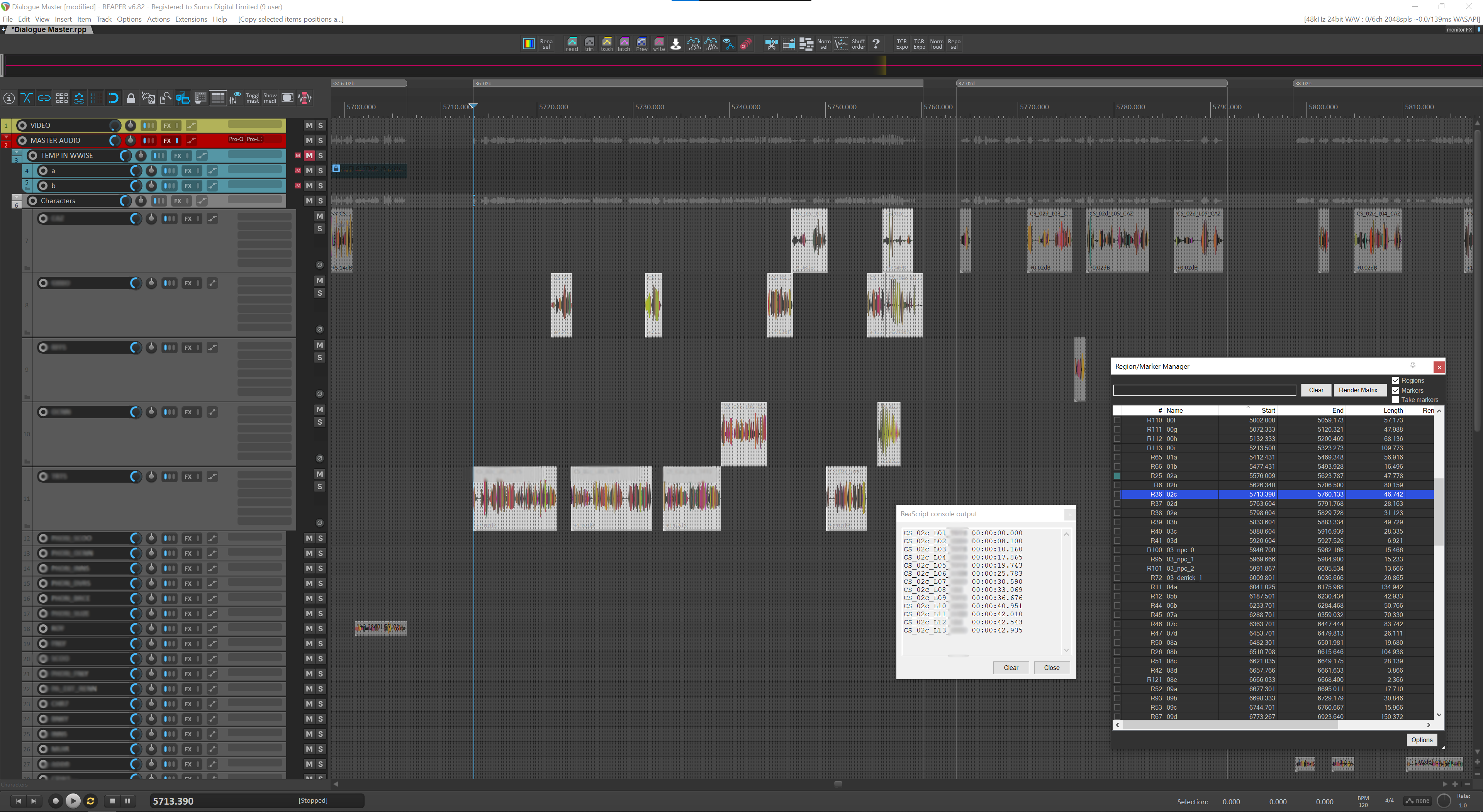1483x812 pixels.
Task: Open FX chain on VIDEO track
Action: click(167, 125)
